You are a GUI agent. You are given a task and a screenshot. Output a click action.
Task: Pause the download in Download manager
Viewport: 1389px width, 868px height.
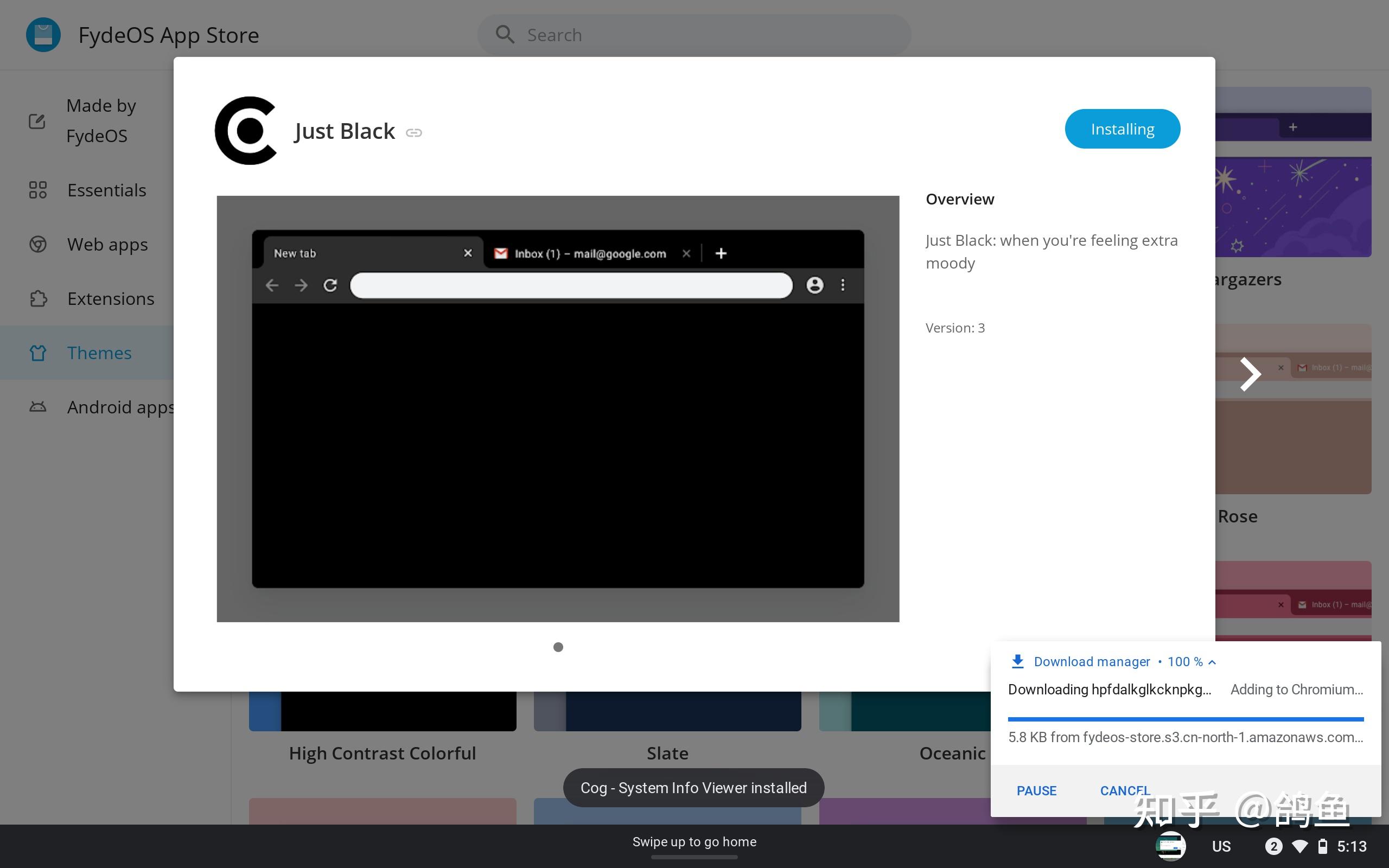[1036, 790]
